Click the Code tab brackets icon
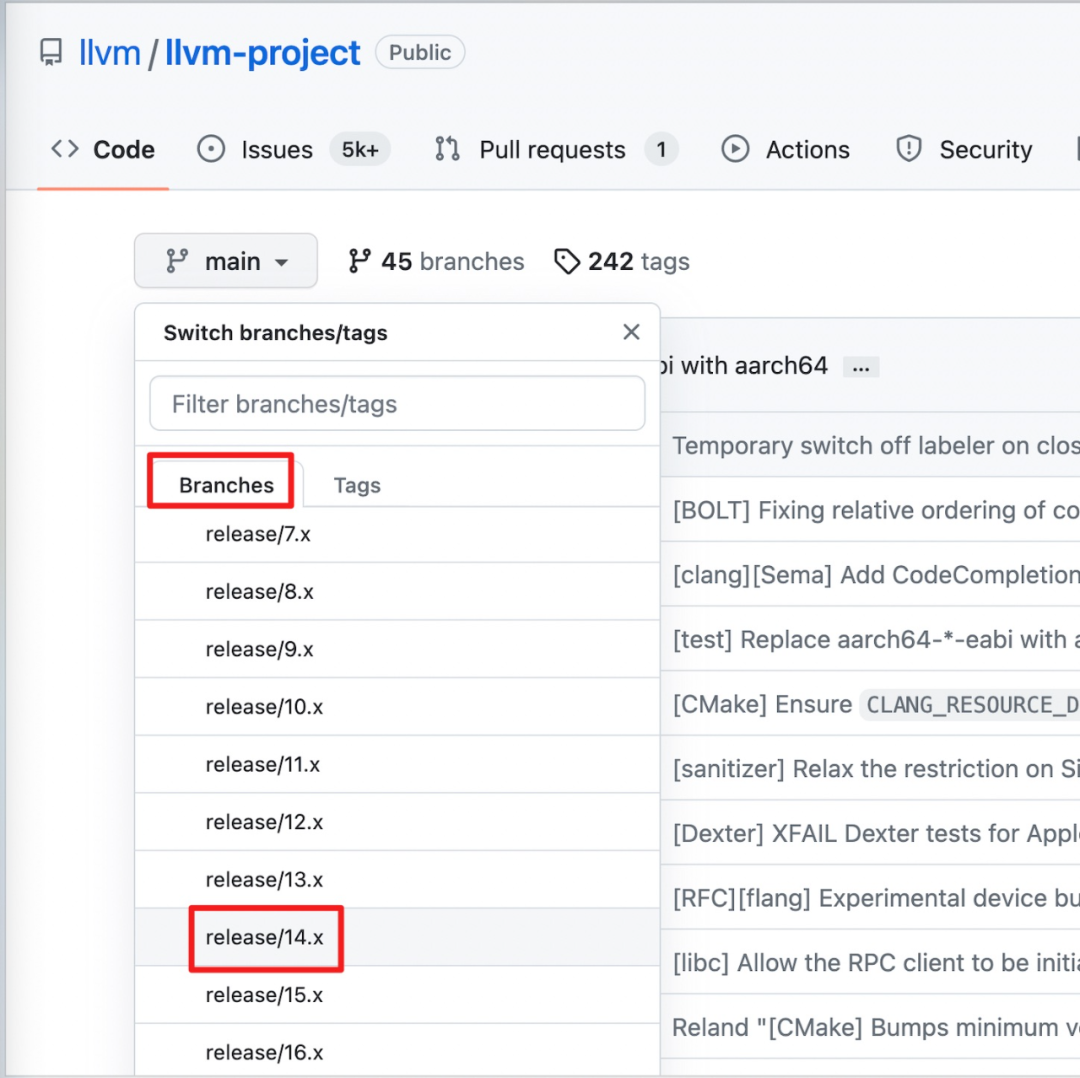The height and width of the screenshot is (1078, 1080). pyautogui.click(x=65, y=150)
